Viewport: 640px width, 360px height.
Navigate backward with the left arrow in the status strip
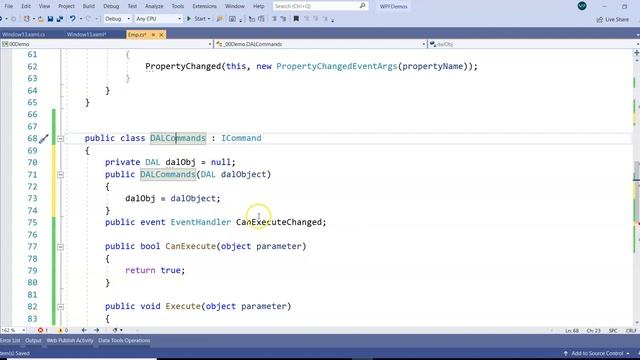(84, 330)
